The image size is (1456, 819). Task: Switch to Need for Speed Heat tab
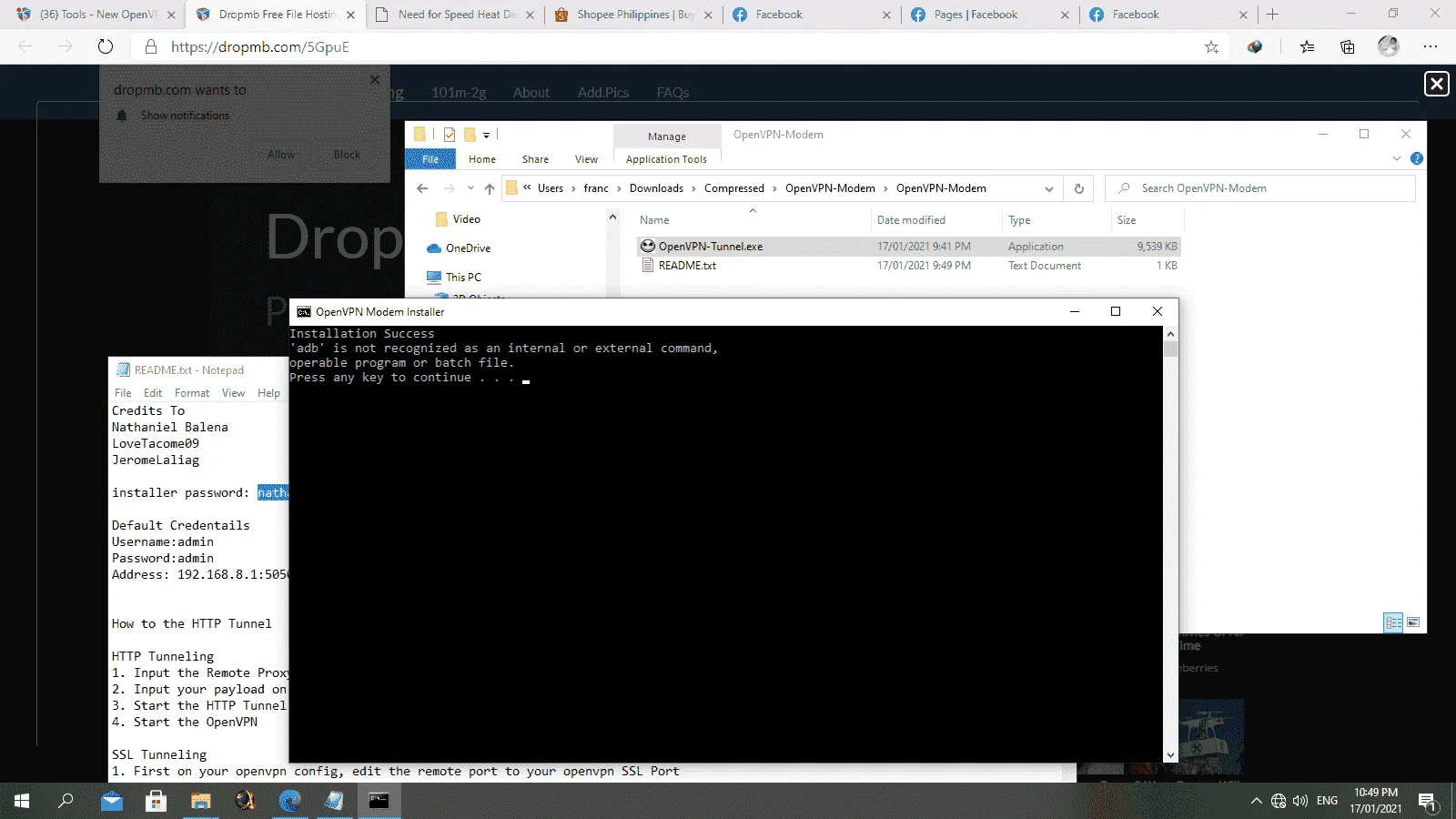(x=455, y=15)
